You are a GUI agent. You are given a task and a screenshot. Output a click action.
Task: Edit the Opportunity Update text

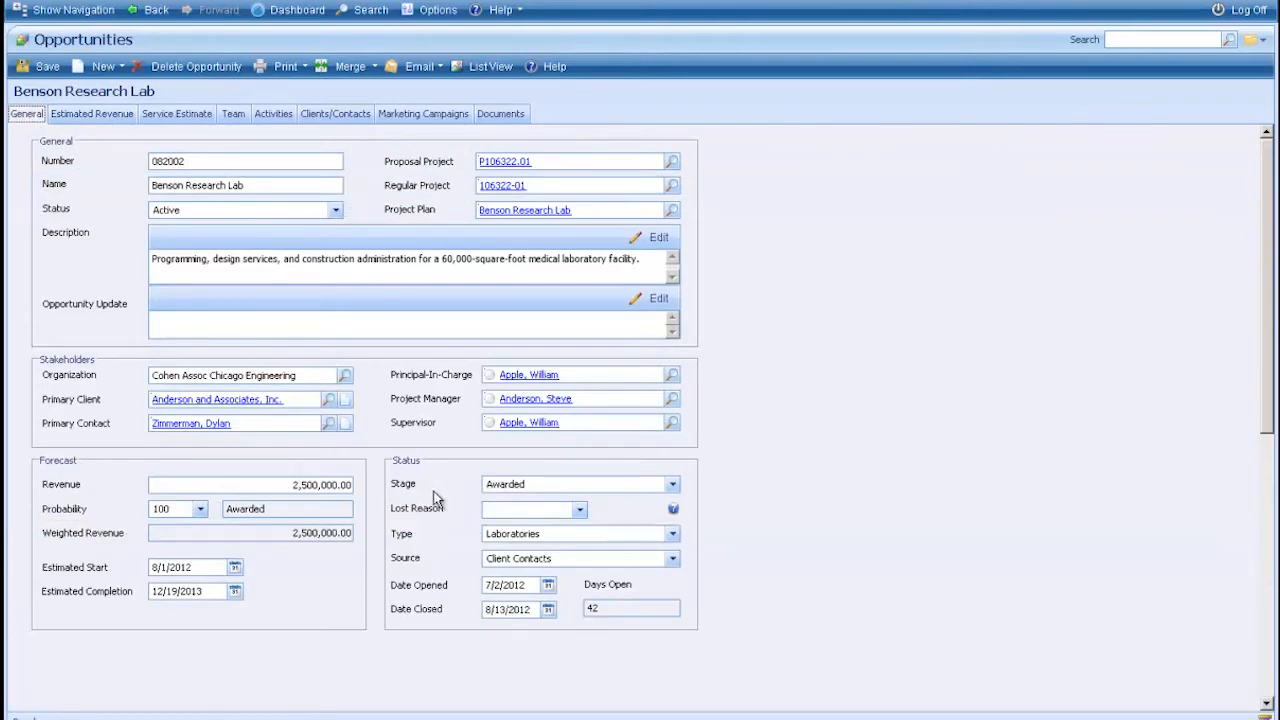click(649, 299)
